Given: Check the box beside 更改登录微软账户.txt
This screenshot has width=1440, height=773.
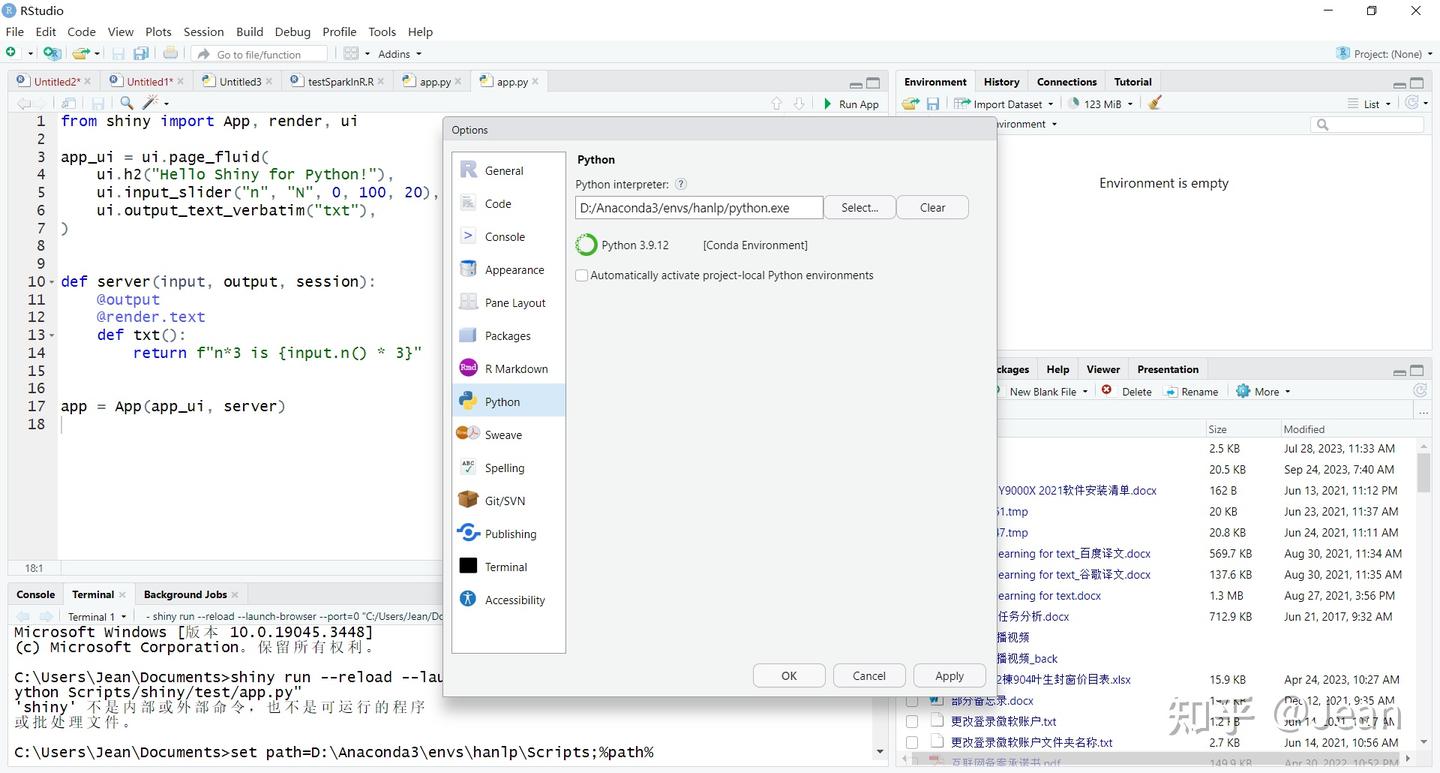Looking at the screenshot, I should click(911, 721).
